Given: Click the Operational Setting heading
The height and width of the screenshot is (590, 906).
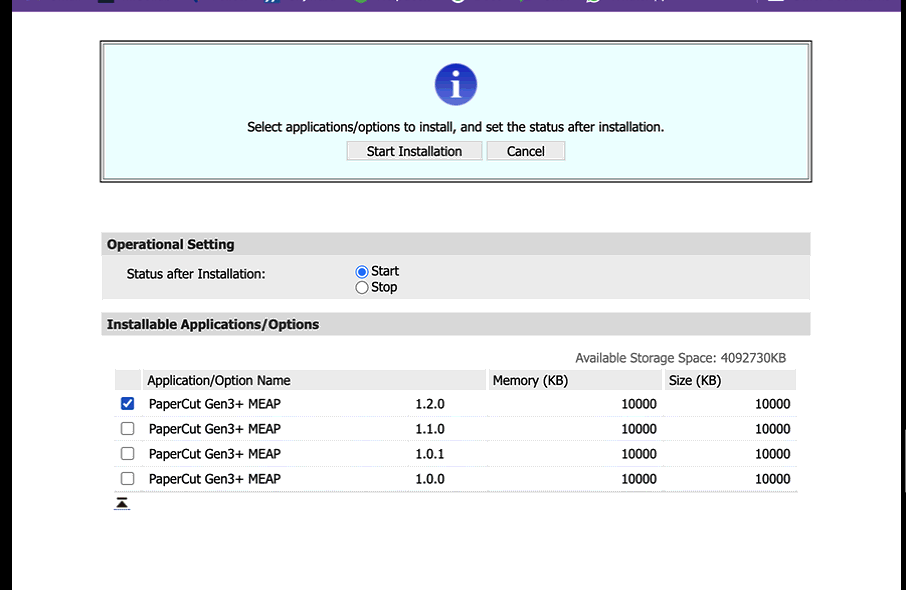Looking at the screenshot, I should point(170,244).
